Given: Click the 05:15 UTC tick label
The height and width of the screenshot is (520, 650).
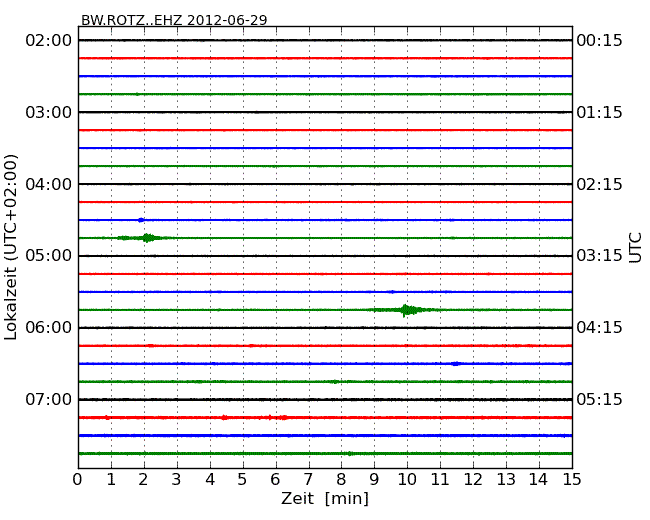Looking at the screenshot, I should 599,399.
